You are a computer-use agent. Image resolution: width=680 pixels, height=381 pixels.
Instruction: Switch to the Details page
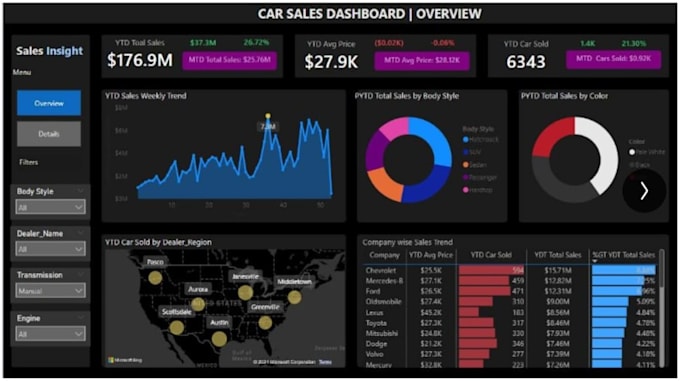[49, 134]
